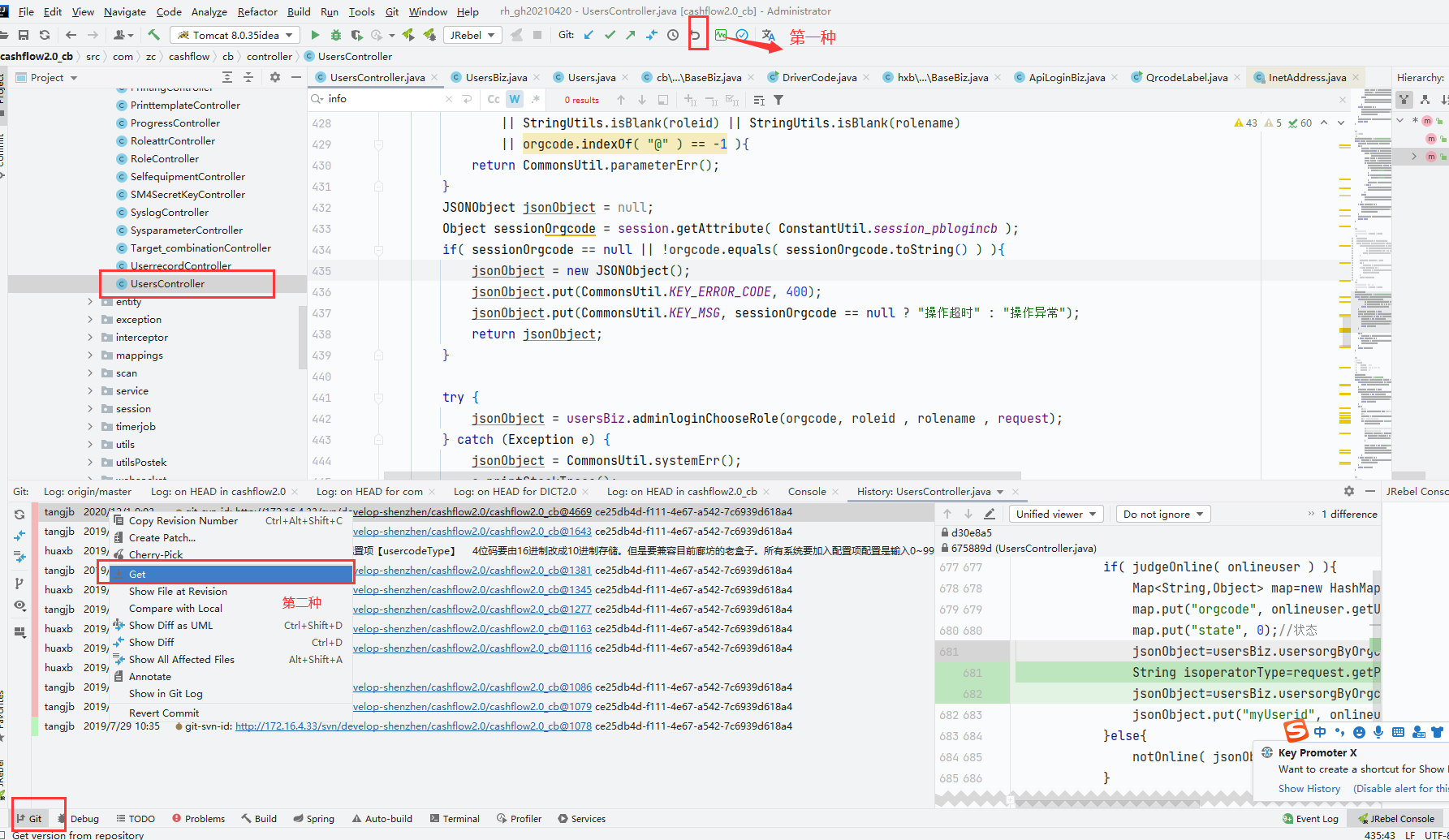Open the Do not ignore whitespace dropdown
This screenshot has width=1449, height=840.
[x=1162, y=513]
